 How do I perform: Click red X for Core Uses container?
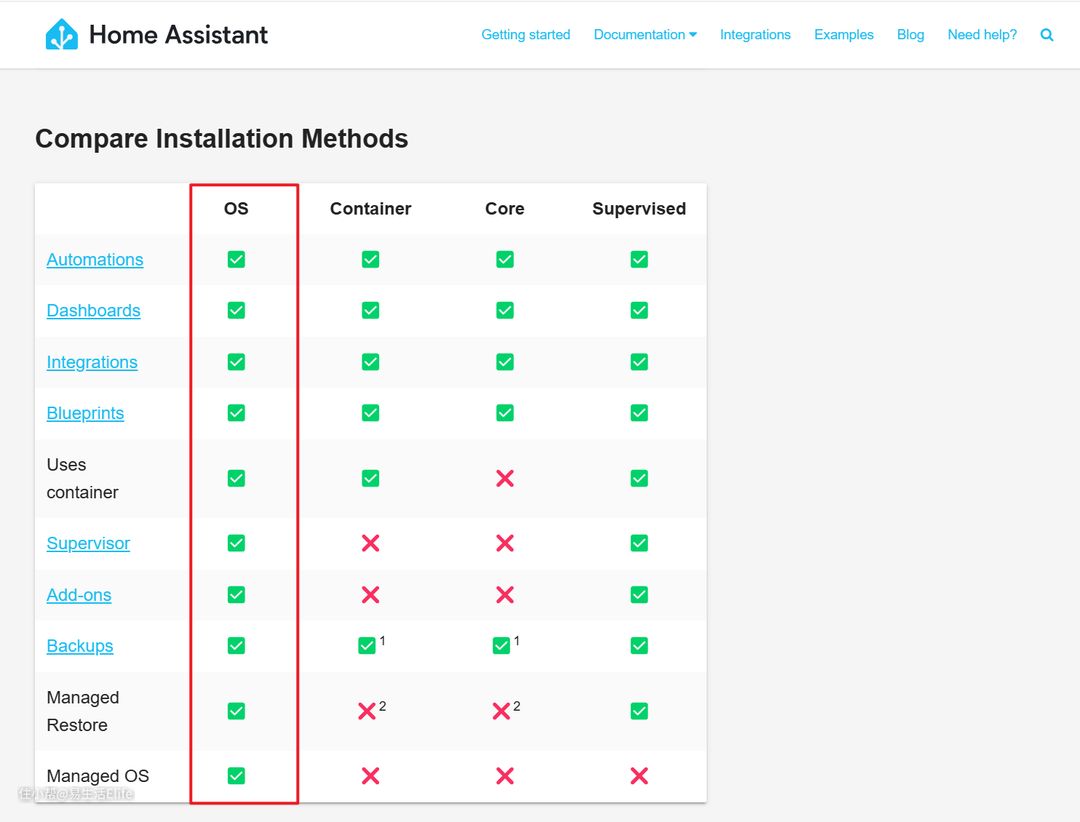(x=505, y=478)
